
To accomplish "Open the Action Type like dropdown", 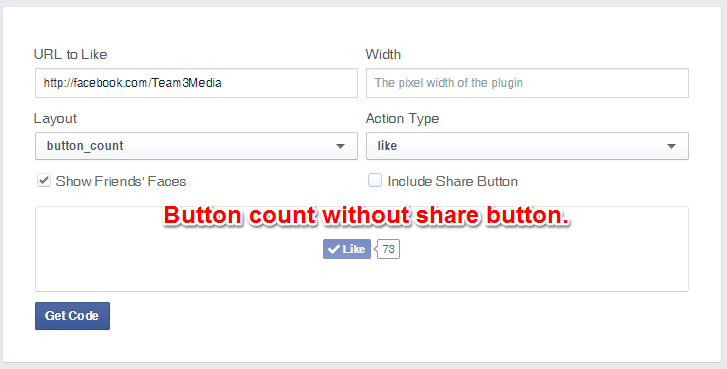I will pyautogui.click(x=527, y=146).
